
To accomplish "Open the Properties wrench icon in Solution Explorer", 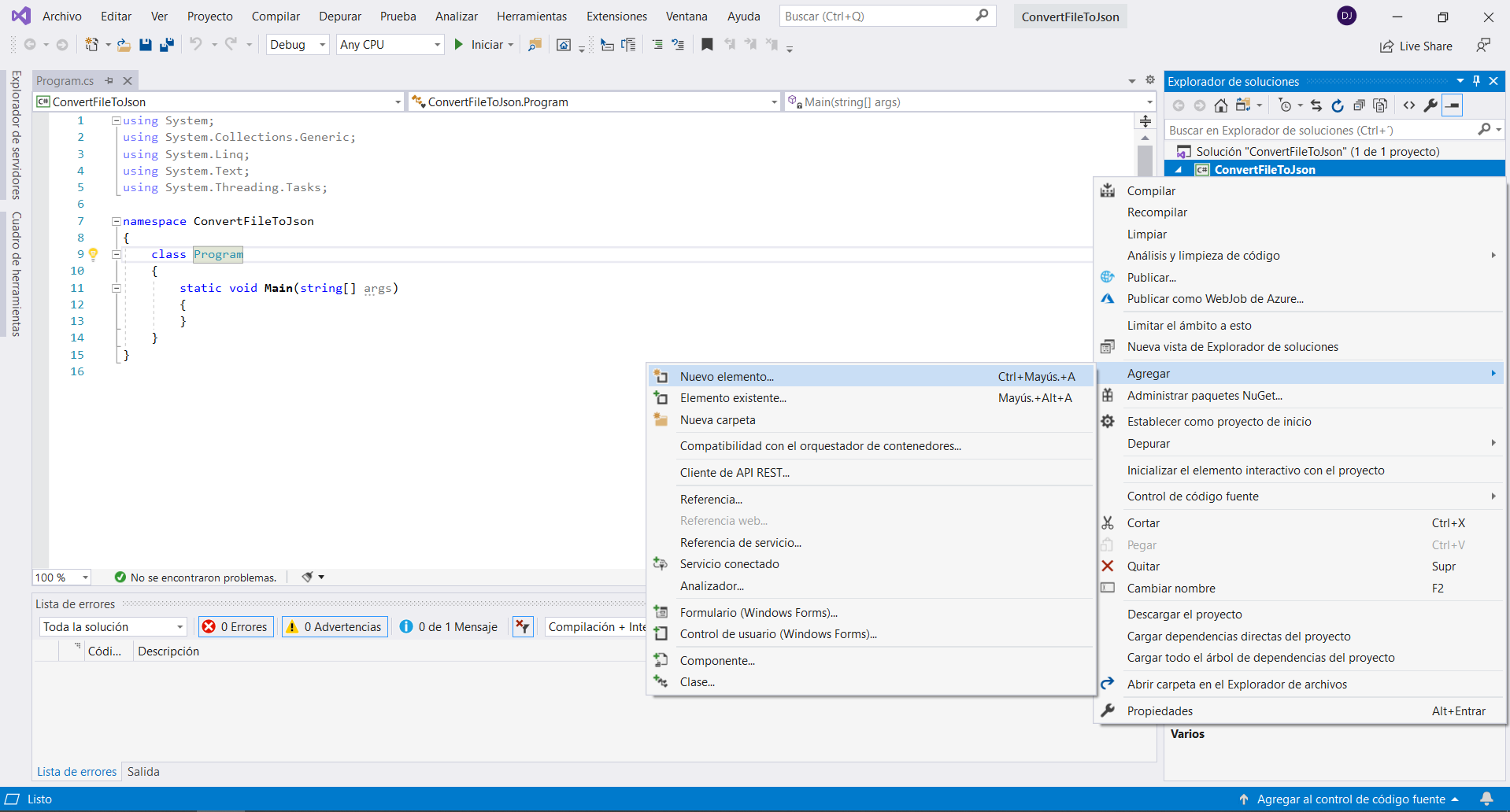I will click(x=1430, y=105).
